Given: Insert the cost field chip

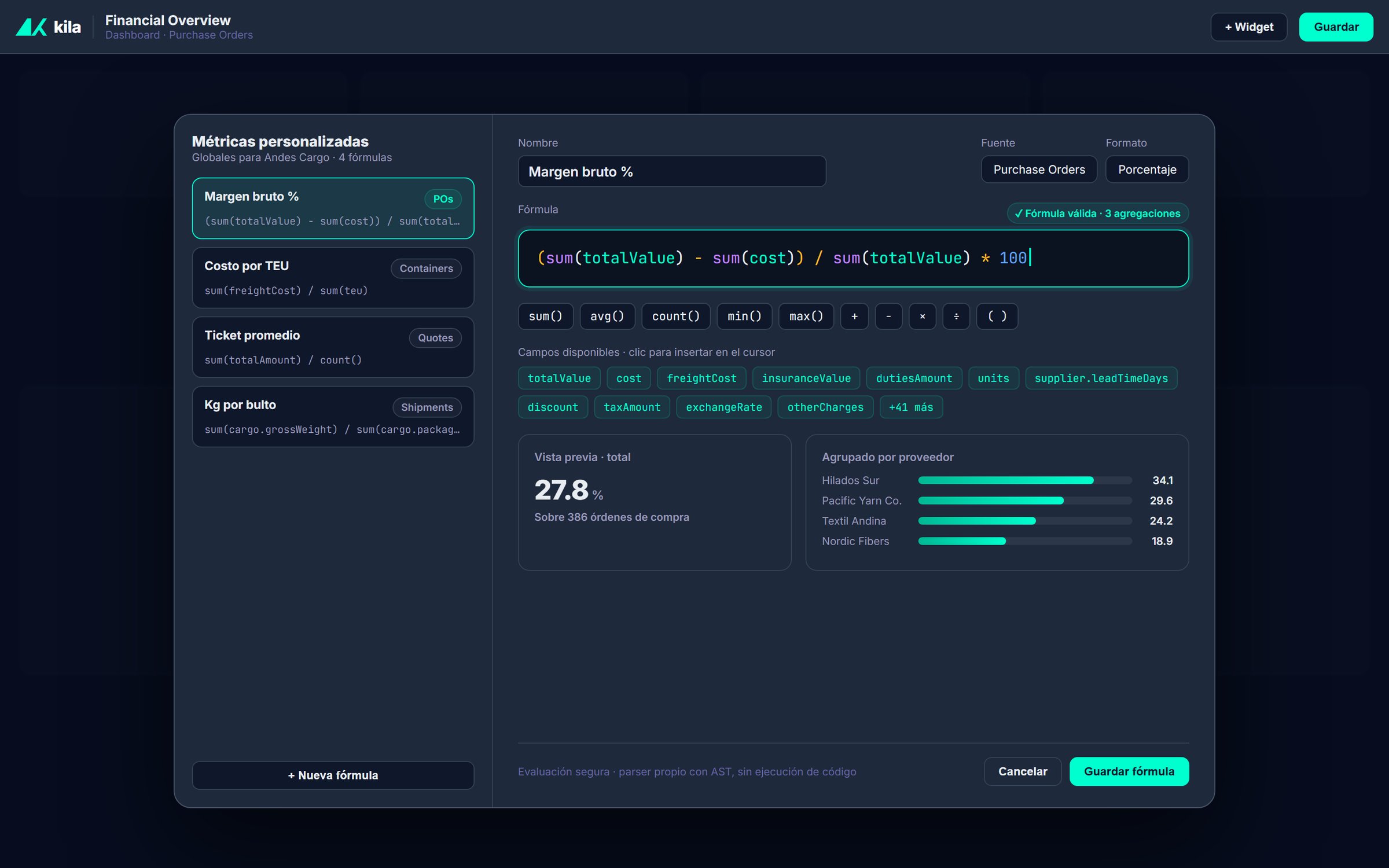Looking at the screenshot, I should [629, 378].
